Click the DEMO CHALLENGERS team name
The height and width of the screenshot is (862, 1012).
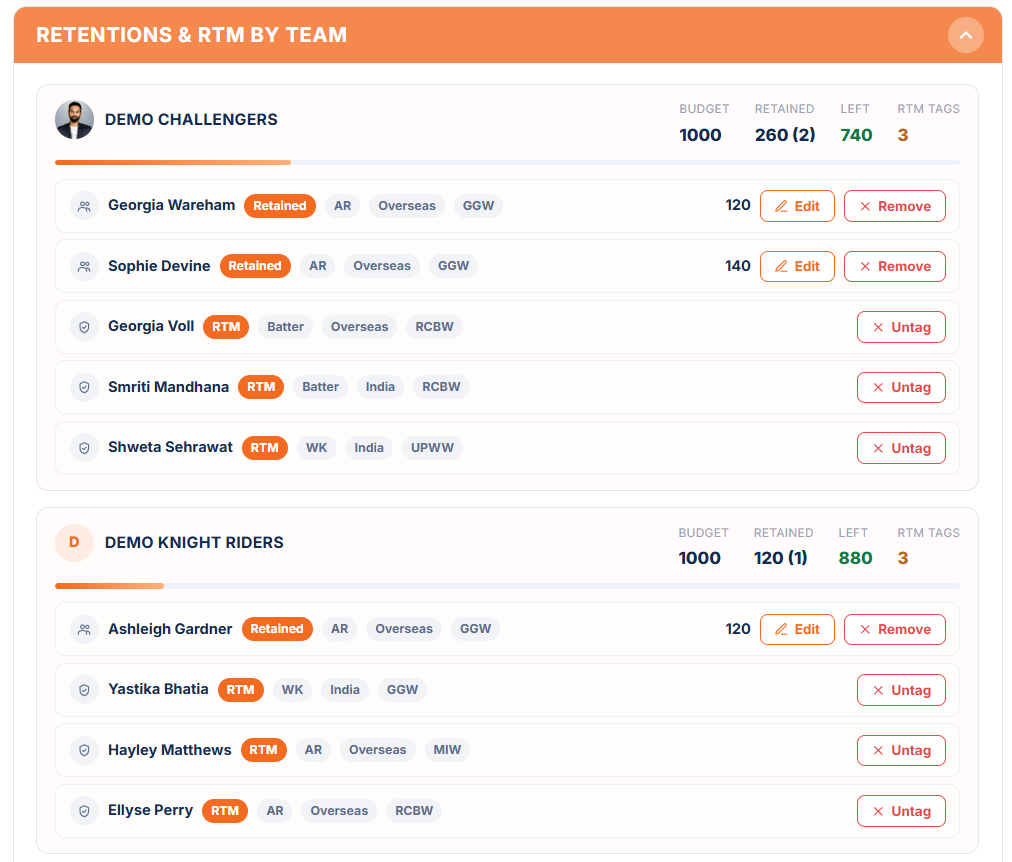coord(191,120)
